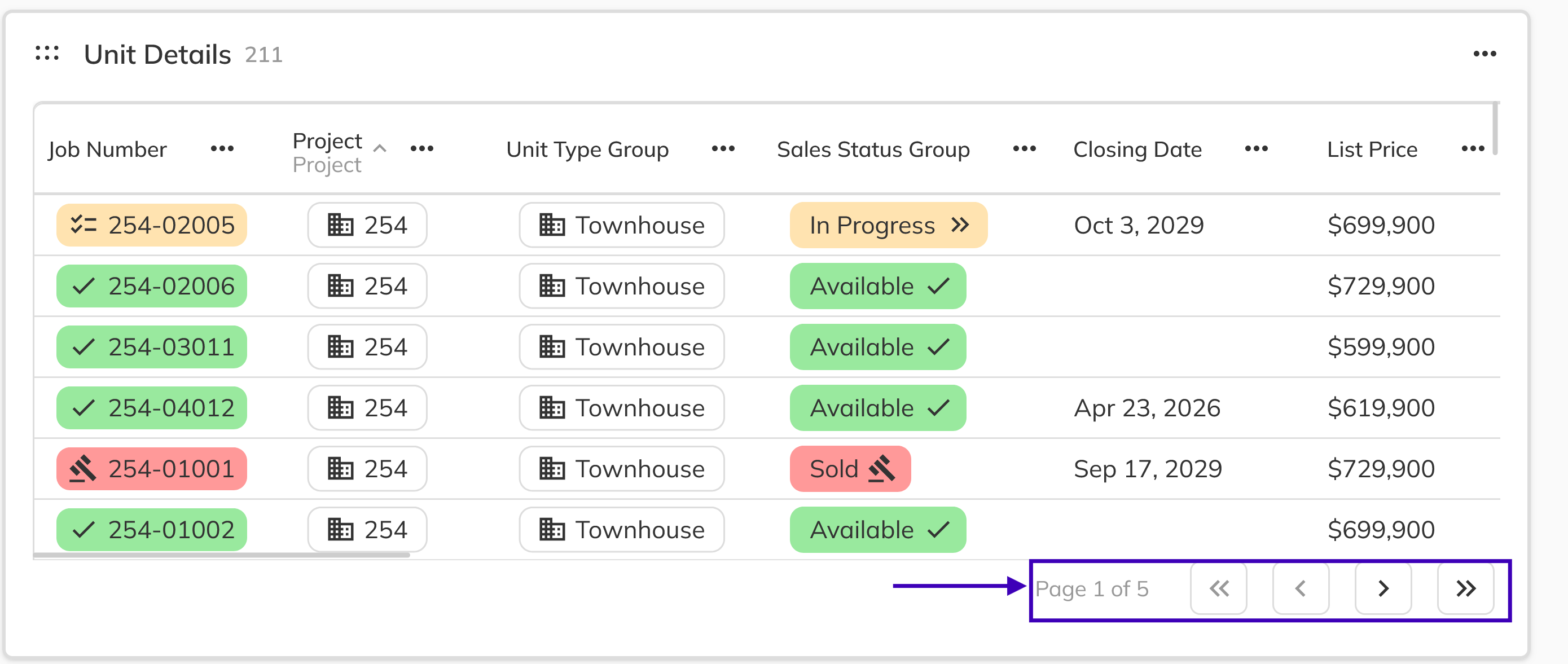Go to the next page
This screenshot has width=1568, height=664.
click(1383, 588)
